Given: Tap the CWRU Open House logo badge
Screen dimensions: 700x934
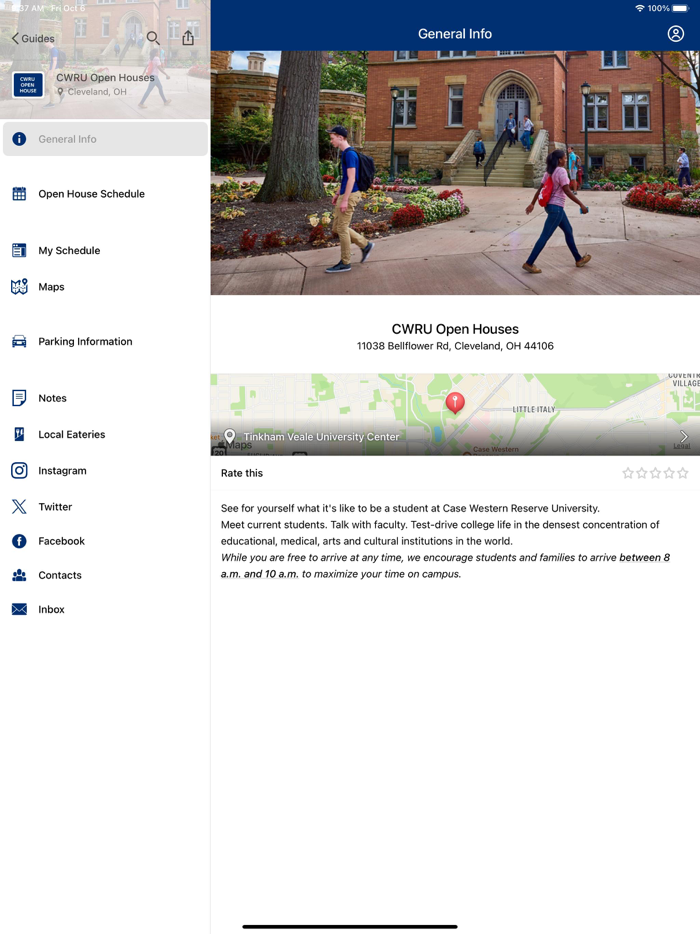Looking at the screenshot, I should click(x=28, y=85).
